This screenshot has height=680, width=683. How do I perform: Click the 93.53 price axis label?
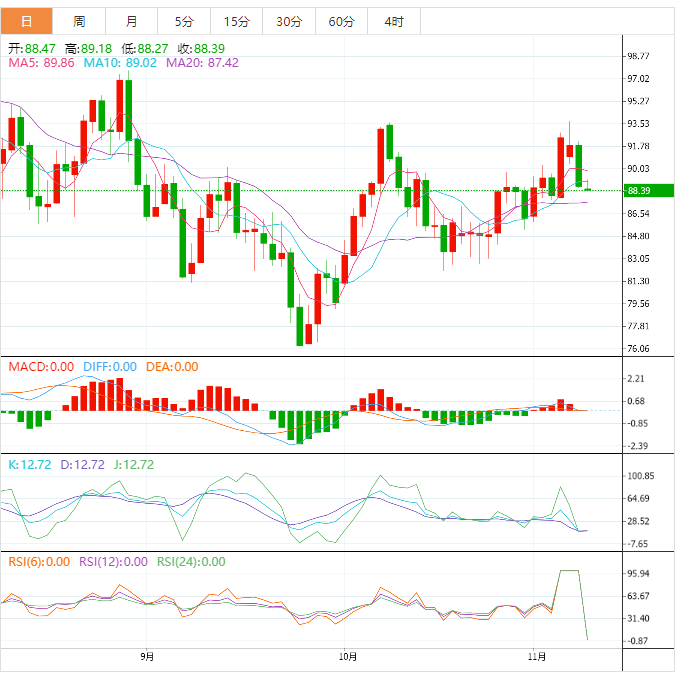(x=638, y=124)
